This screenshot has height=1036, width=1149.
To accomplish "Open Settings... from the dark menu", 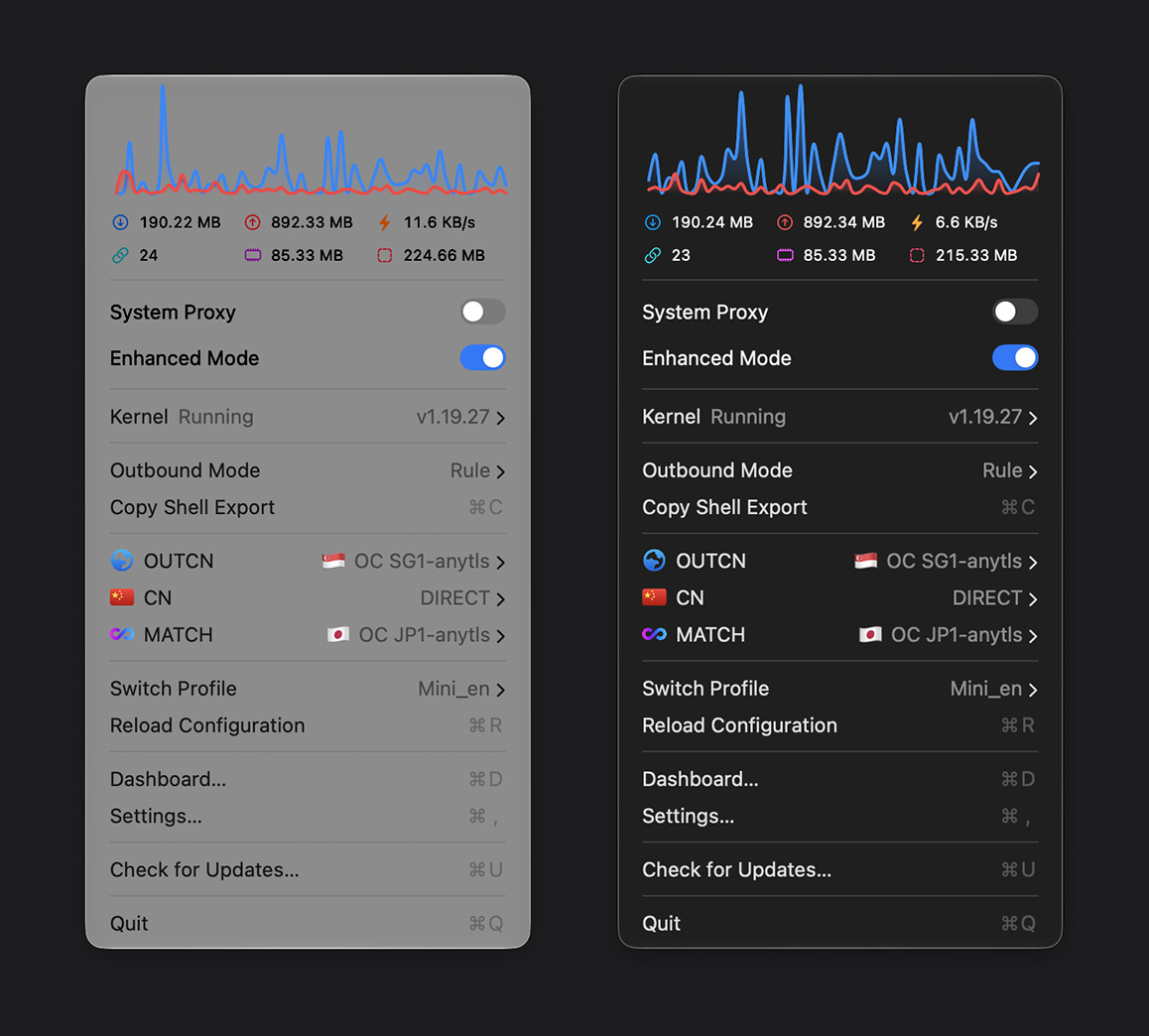I will [839, 816].
